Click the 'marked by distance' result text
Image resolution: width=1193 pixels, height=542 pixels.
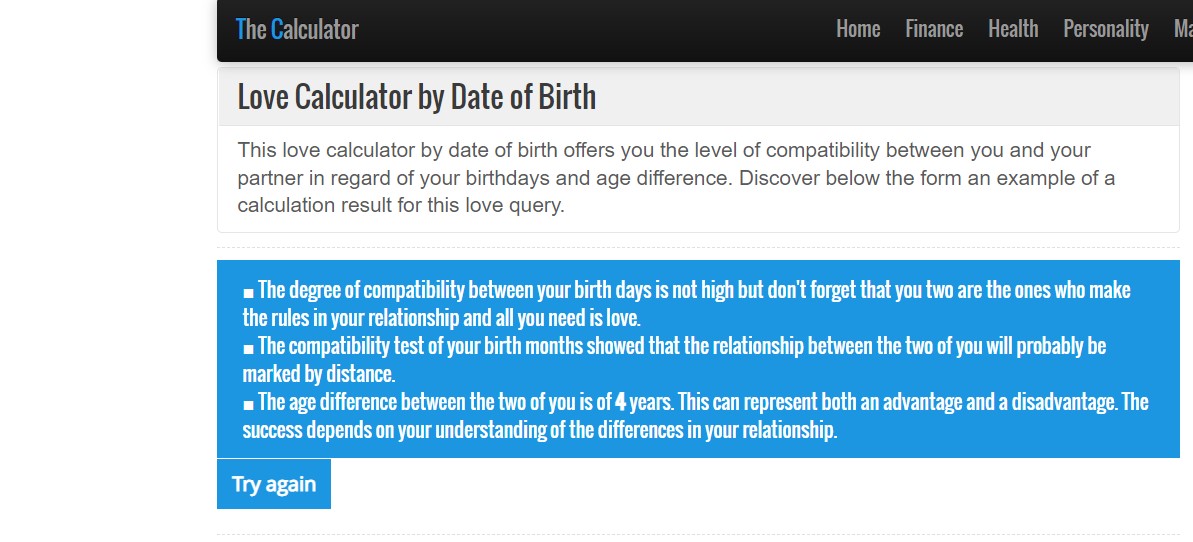(319, 374)
